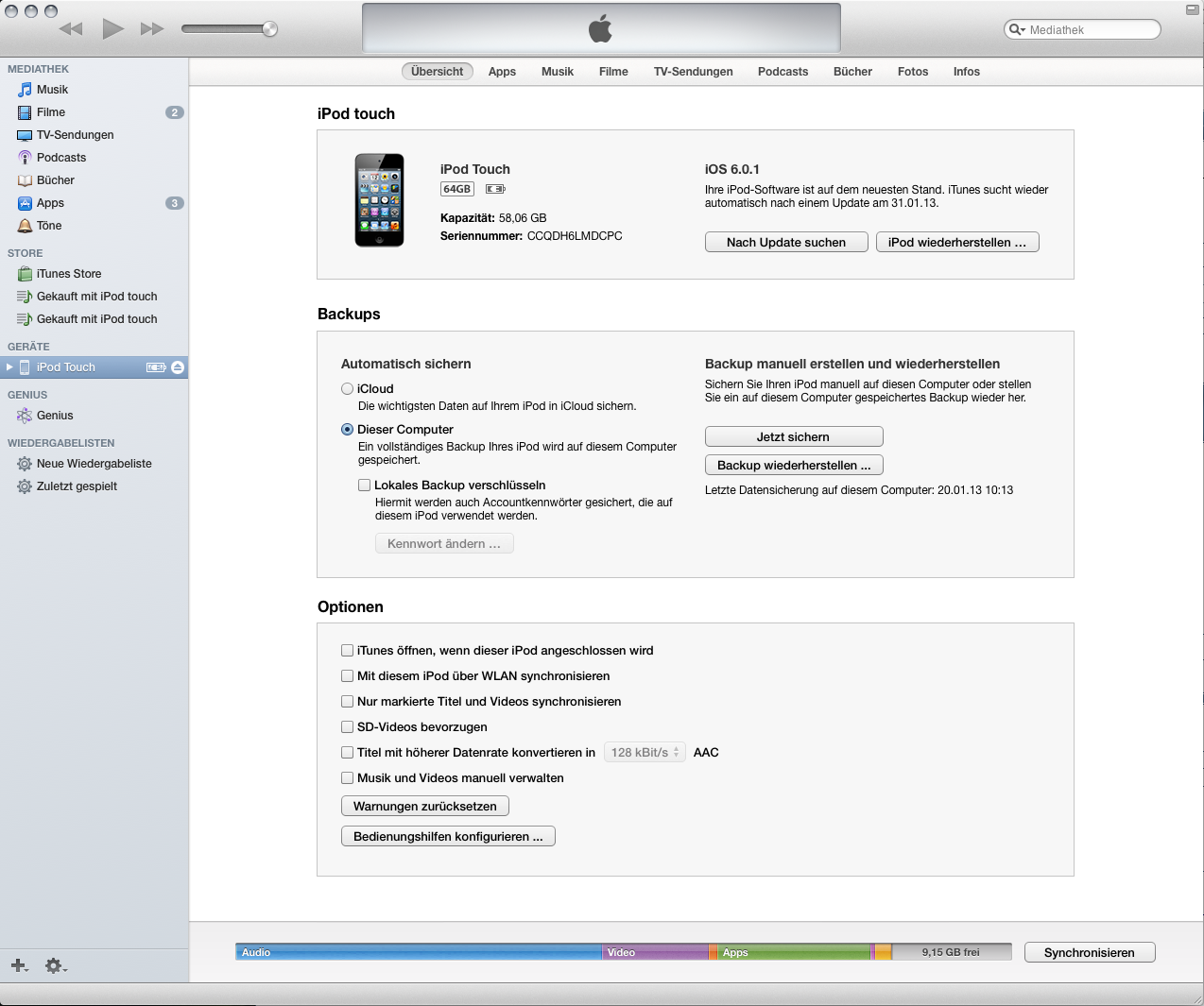
Task: Click the Mediathek search field
Action: click(x=1082, y=29)
